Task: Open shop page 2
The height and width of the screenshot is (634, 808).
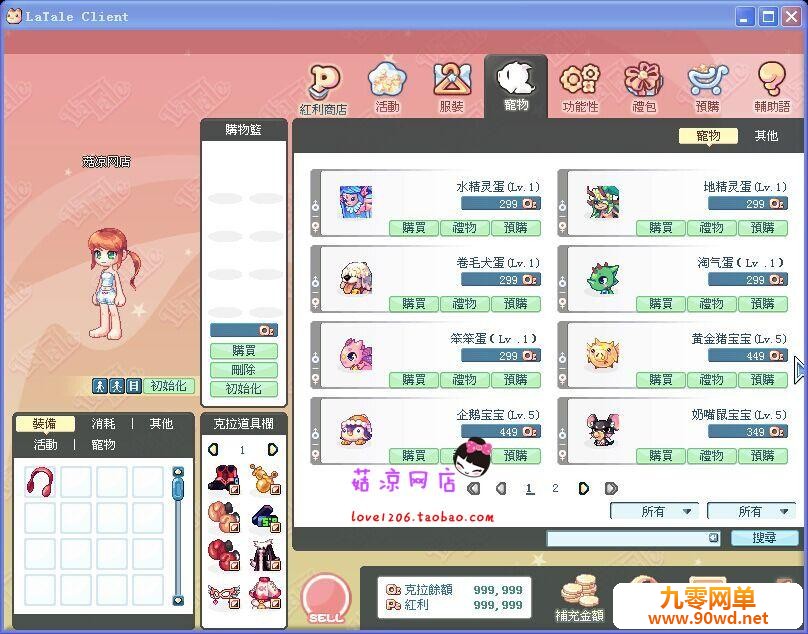Action: pyautogui.click(x=555, y=488)
